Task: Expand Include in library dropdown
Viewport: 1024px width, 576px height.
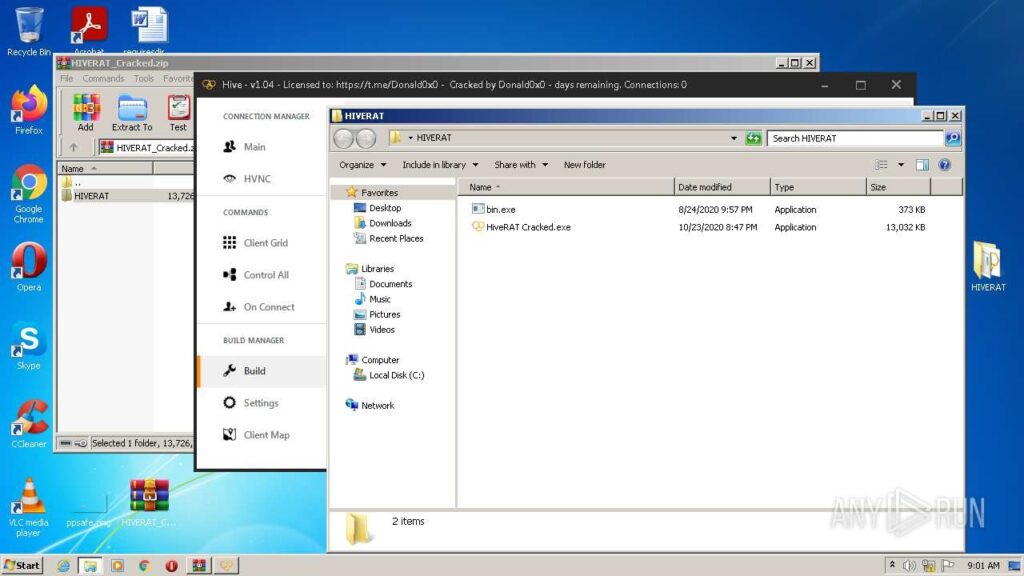Action: tap(440, 165)
